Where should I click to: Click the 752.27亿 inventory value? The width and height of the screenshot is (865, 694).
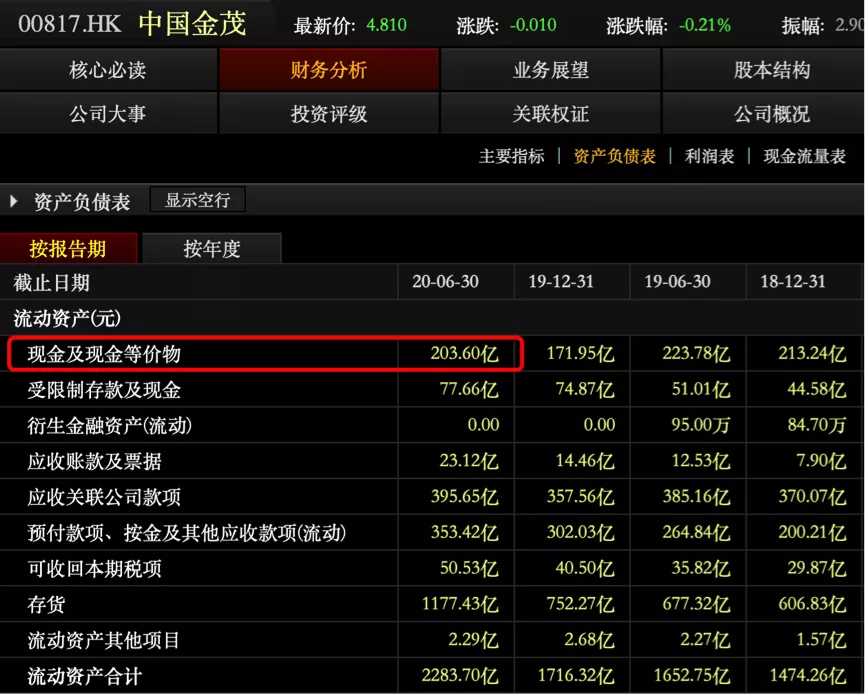580,604
